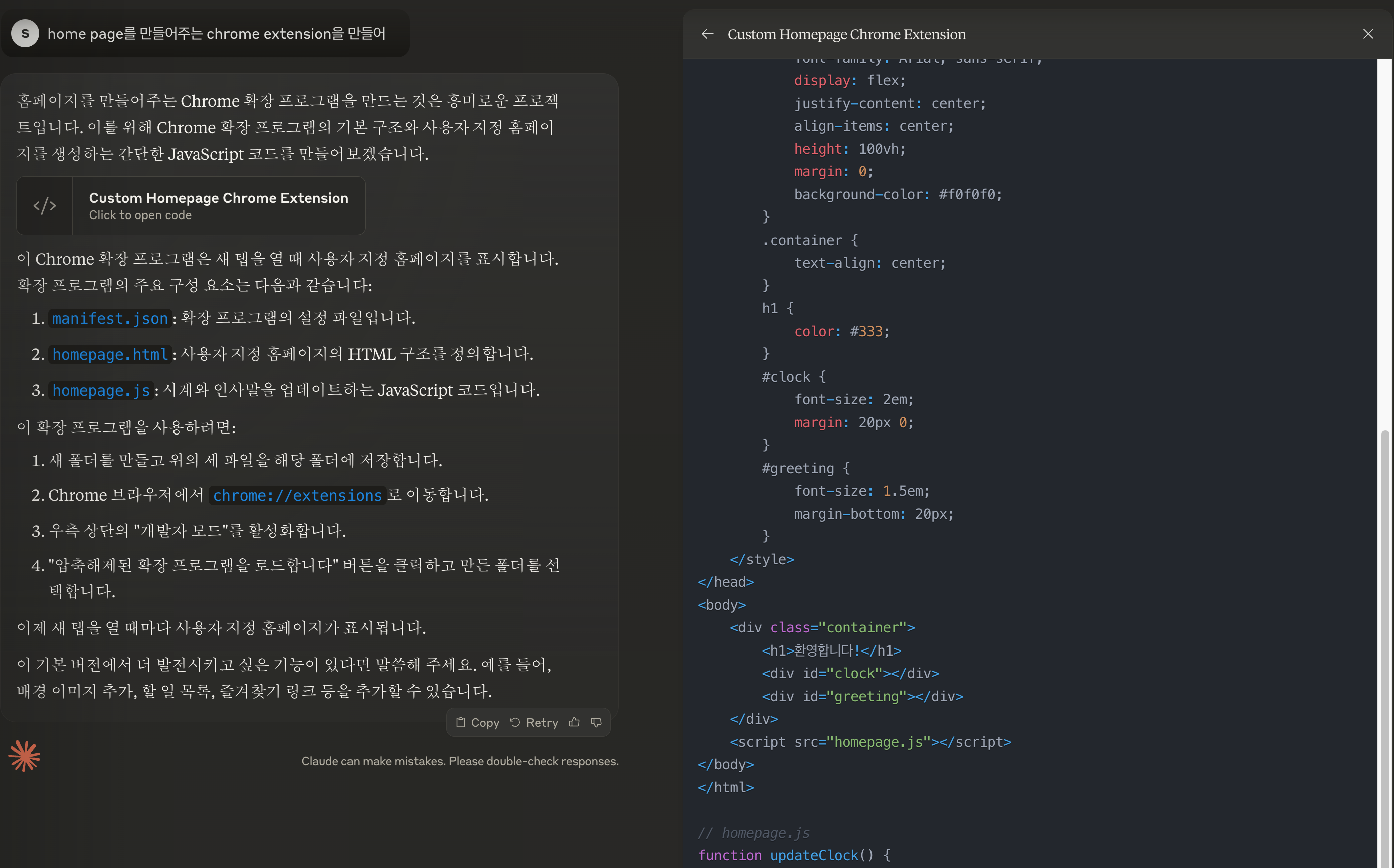Click the manifest.json inline code
The image size is (1394, 868).
110,319
